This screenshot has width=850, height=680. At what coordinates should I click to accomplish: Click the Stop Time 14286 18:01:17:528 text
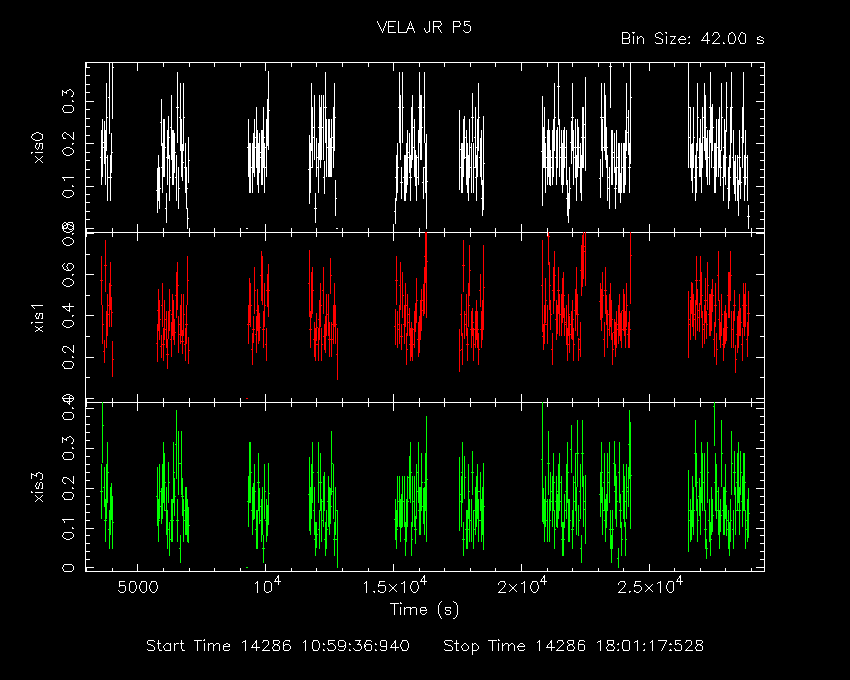[x=574, y=646]
